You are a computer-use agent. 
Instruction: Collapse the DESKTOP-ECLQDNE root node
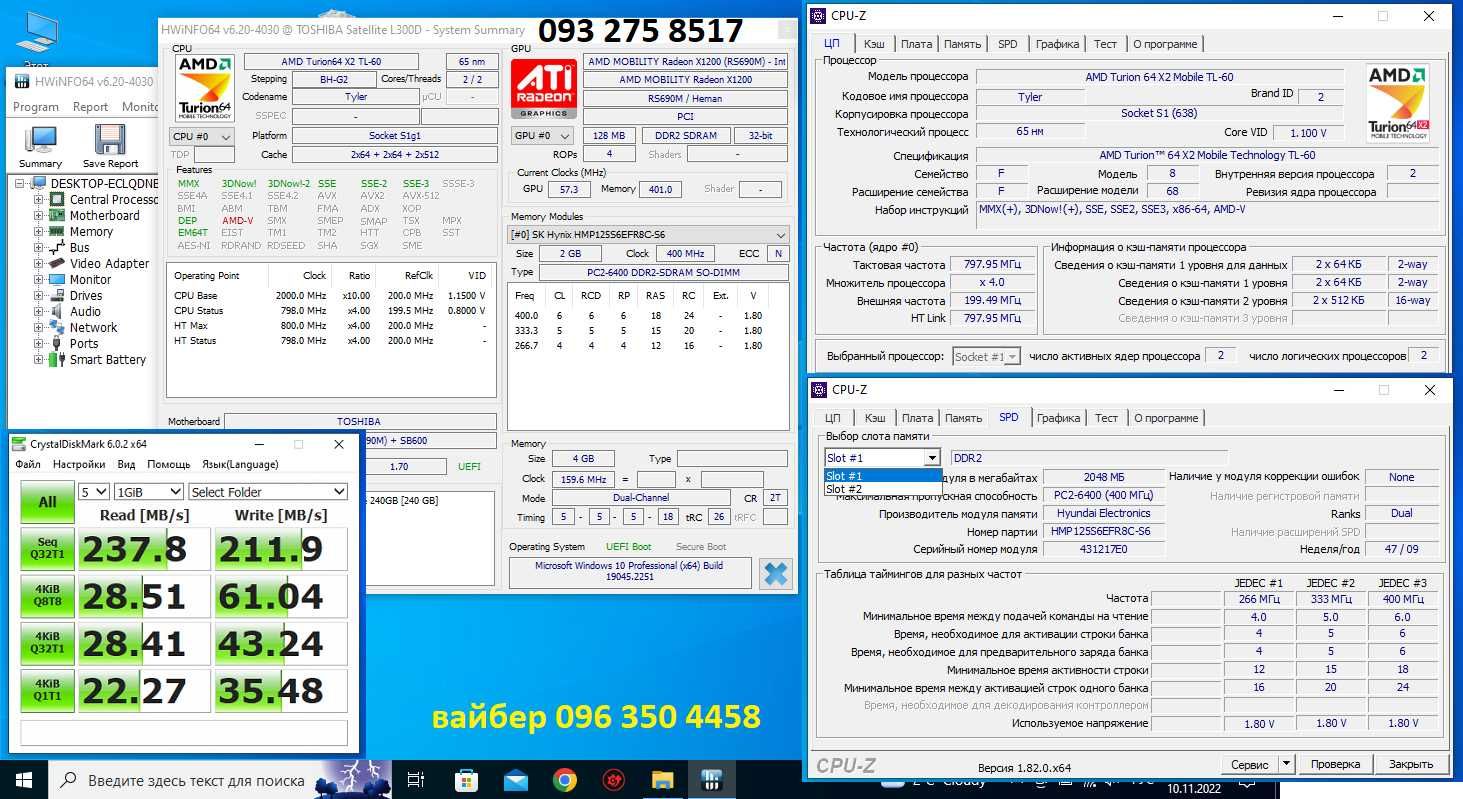tap(21, 183)
